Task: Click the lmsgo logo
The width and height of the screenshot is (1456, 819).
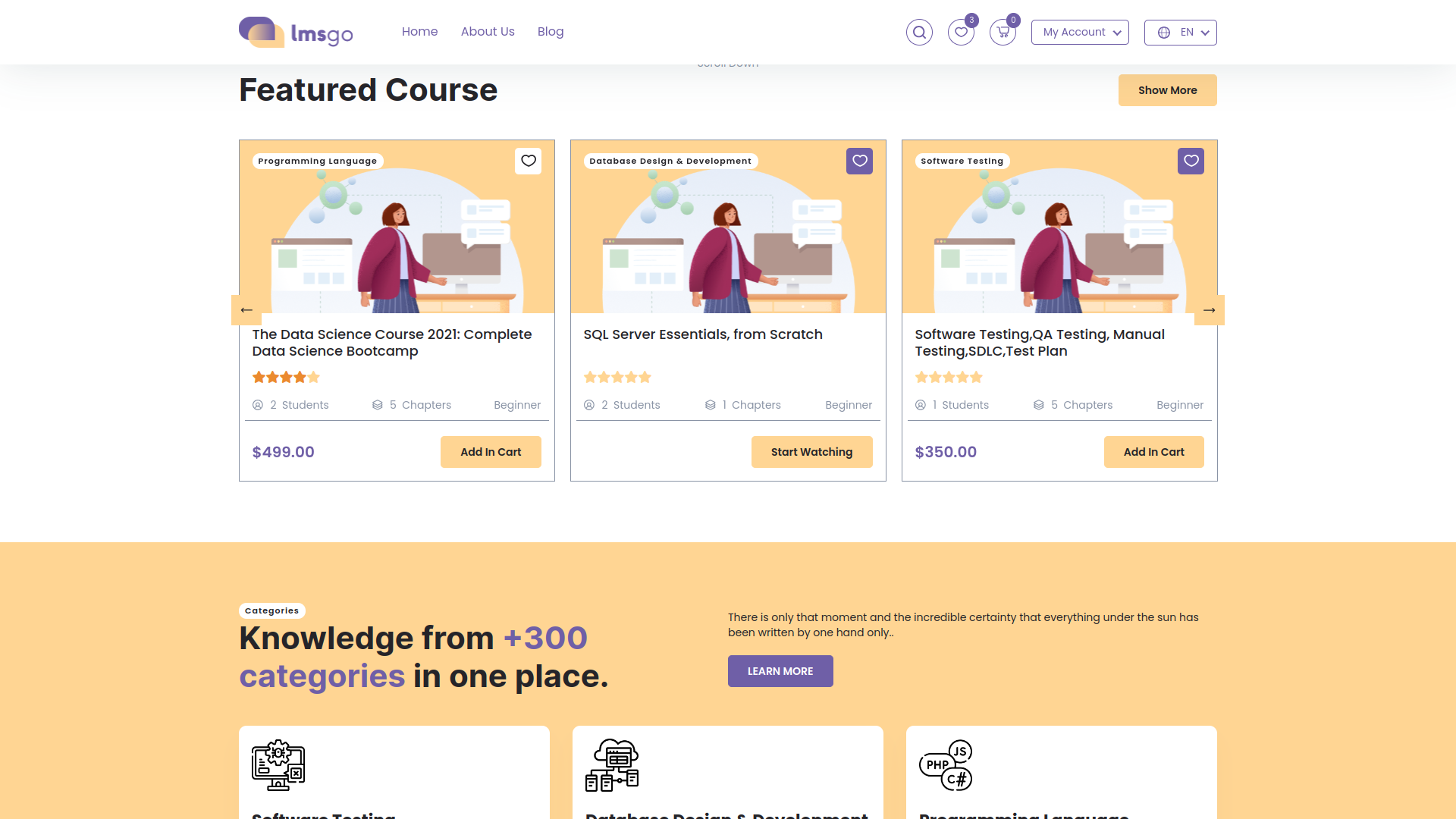Action: [296, 32]
